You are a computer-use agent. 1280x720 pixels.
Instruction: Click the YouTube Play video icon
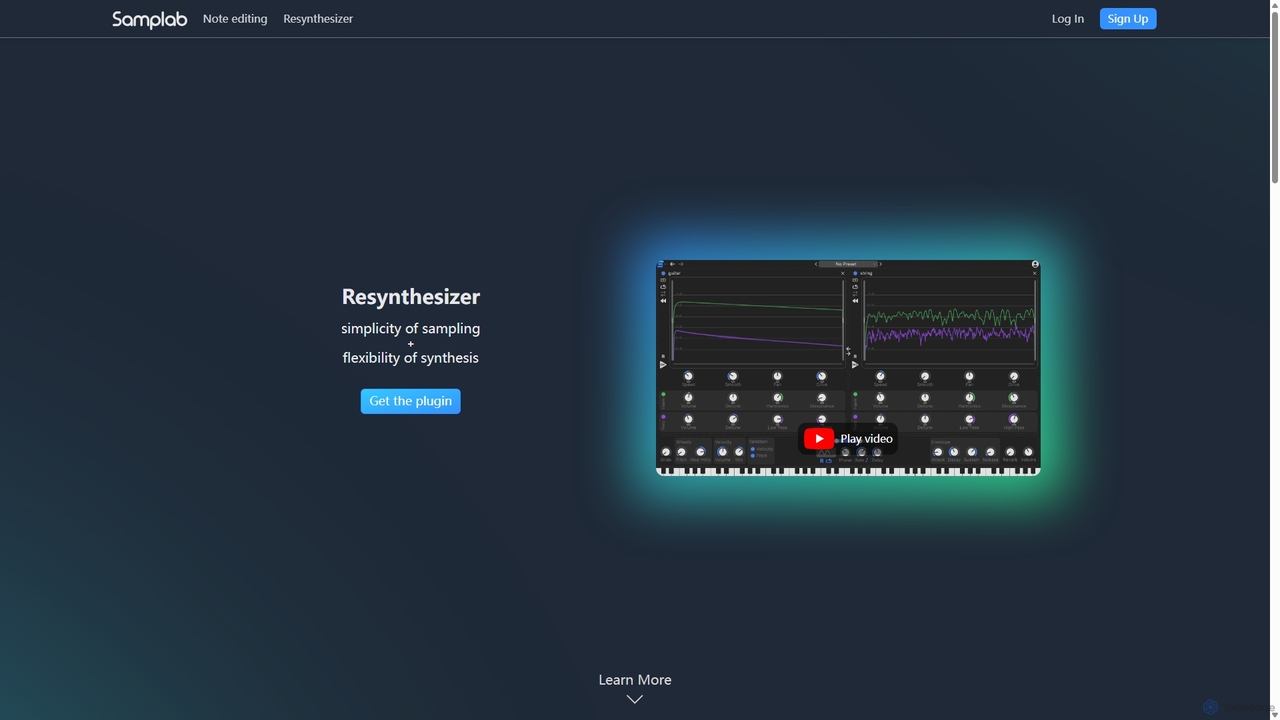tap(818, 439)
